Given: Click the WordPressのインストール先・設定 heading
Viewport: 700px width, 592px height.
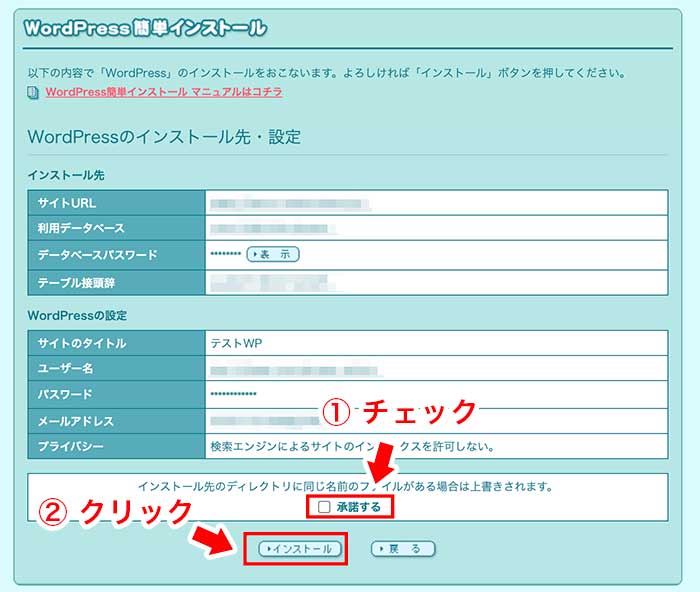Looking at the screenshot, I should pos(164,137).
